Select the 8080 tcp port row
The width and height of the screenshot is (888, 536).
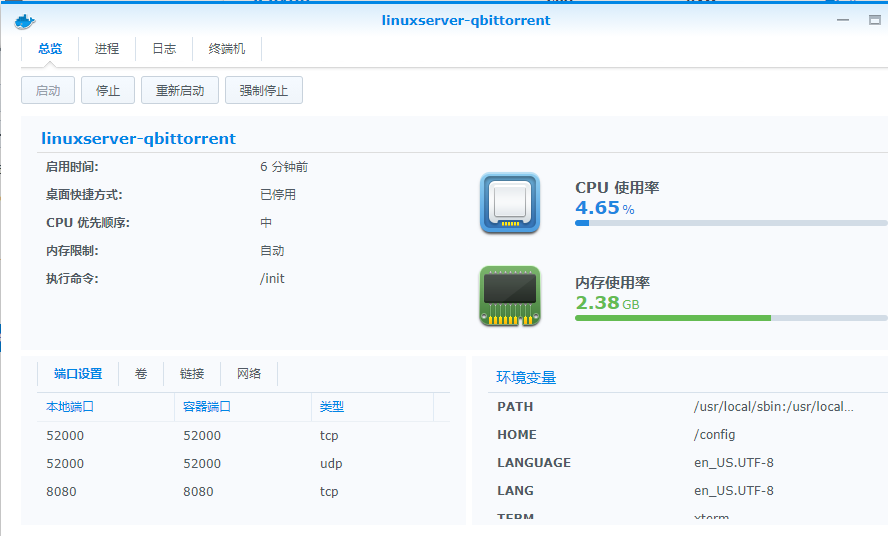click(244, 491)
